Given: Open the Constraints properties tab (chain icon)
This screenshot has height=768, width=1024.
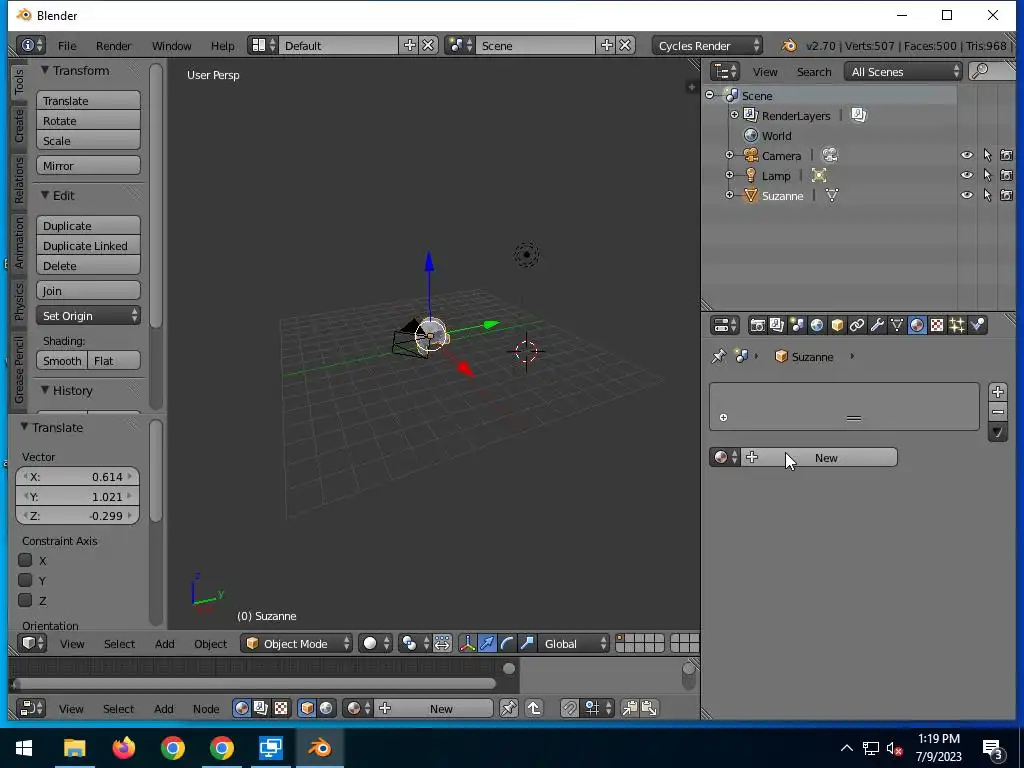Looking at the screenshot, I should coord(857,325).
